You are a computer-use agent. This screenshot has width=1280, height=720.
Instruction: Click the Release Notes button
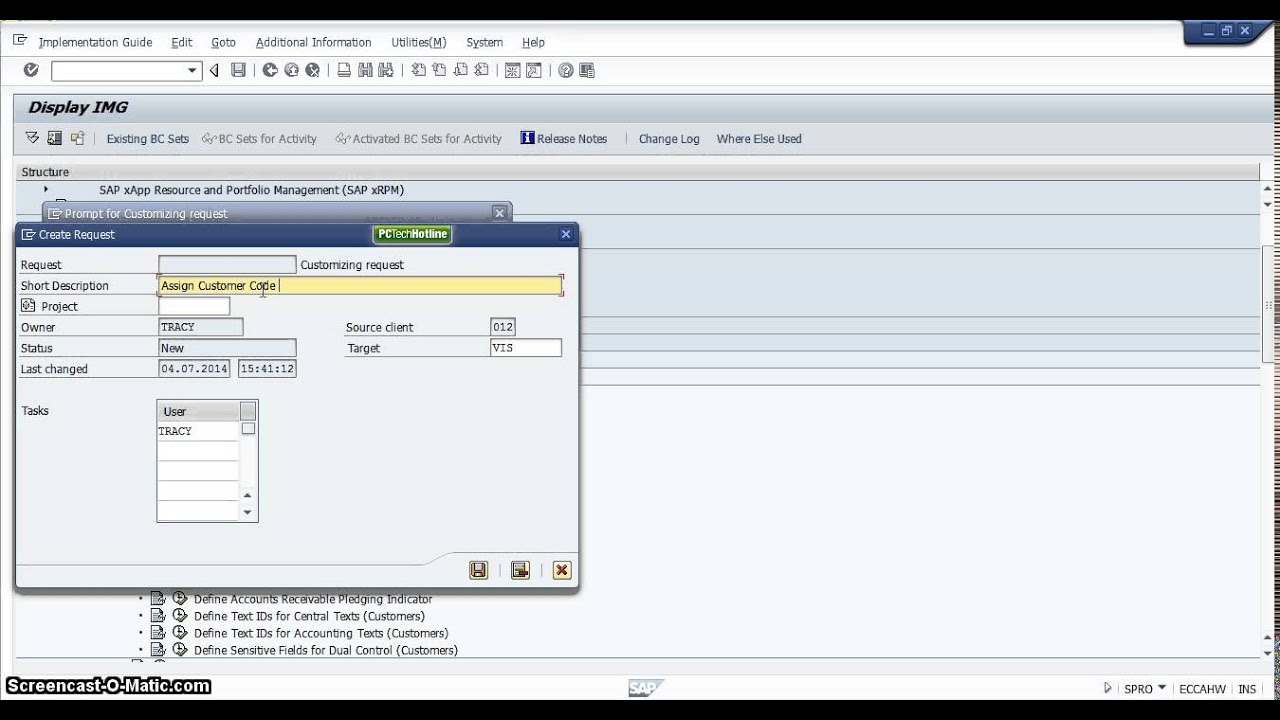coord(564,139)
